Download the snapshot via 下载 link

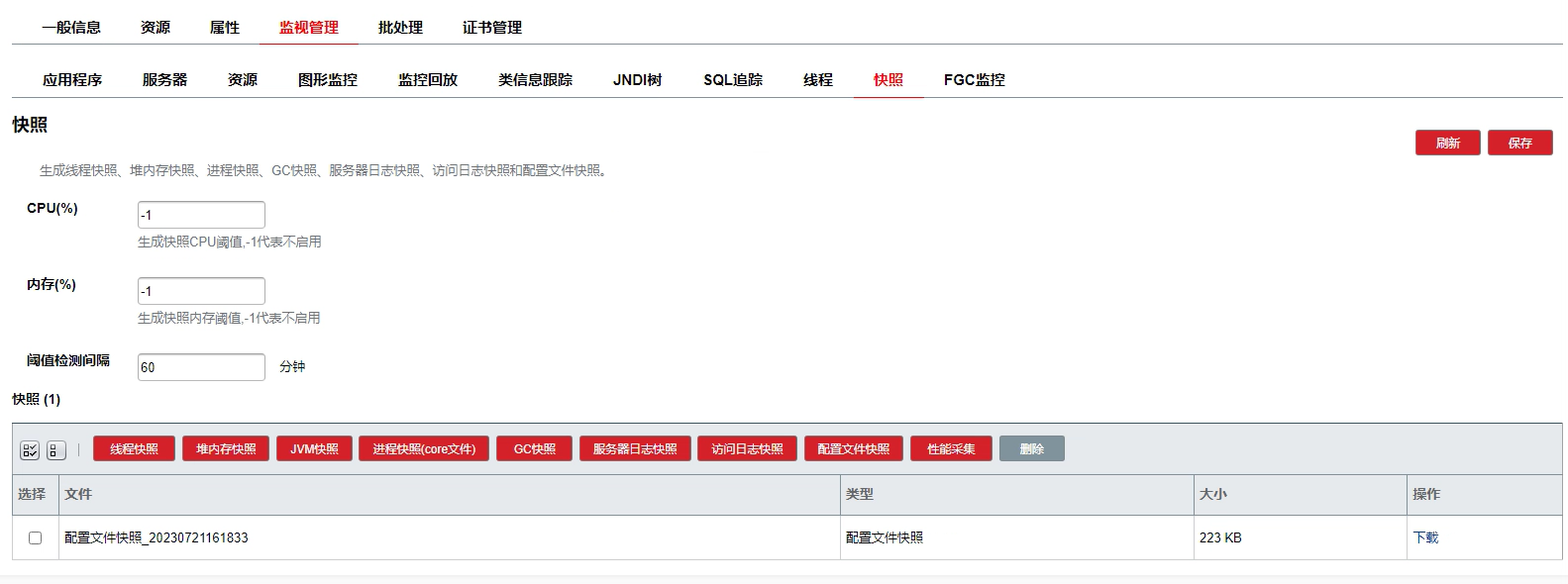coord(1425,538)
